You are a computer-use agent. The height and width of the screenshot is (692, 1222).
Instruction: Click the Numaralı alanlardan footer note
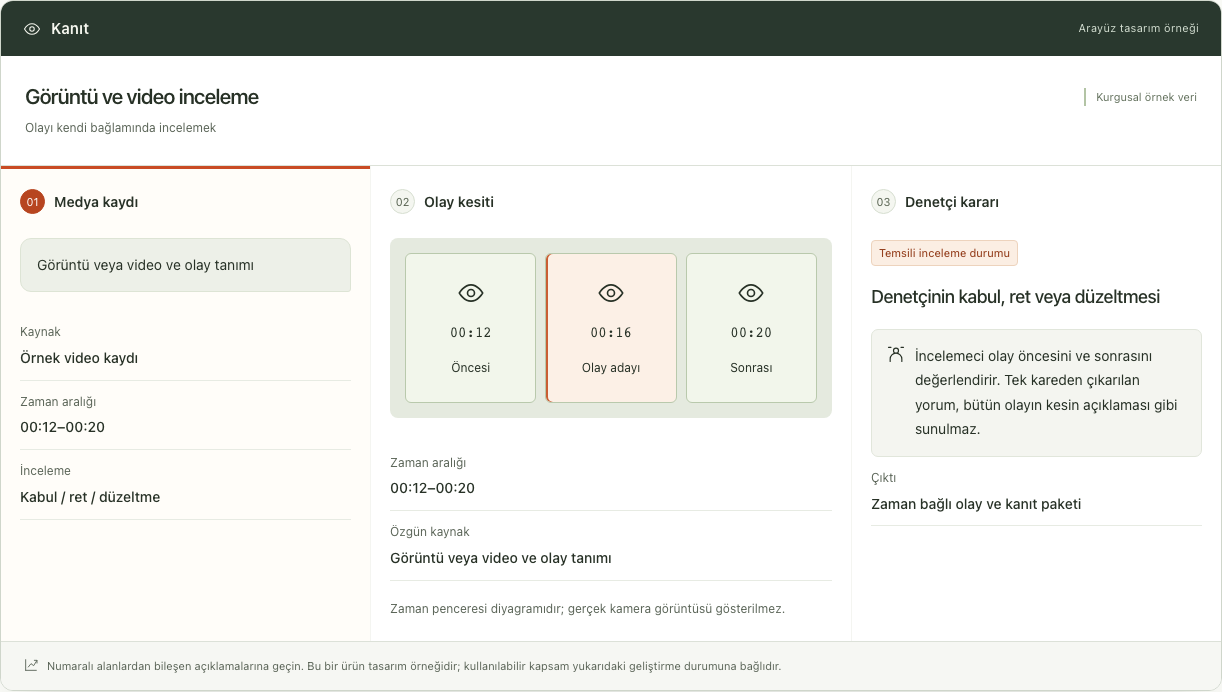click(414, 665)
